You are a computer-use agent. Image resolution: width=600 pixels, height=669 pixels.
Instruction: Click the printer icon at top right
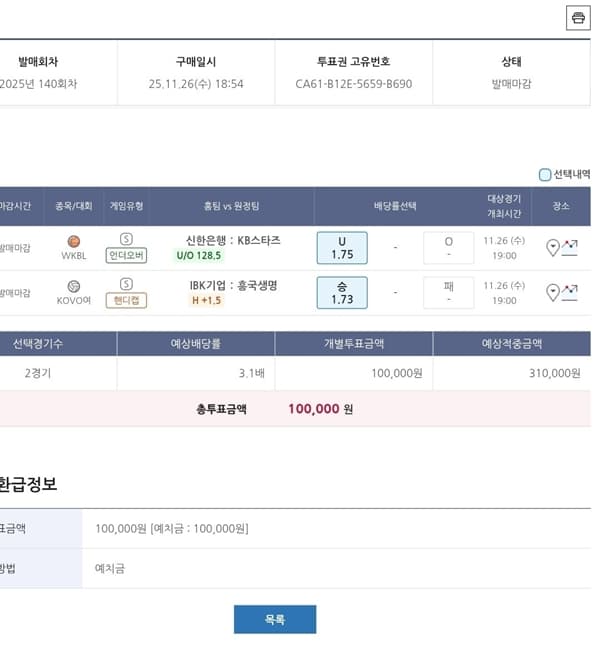(578, 18)
